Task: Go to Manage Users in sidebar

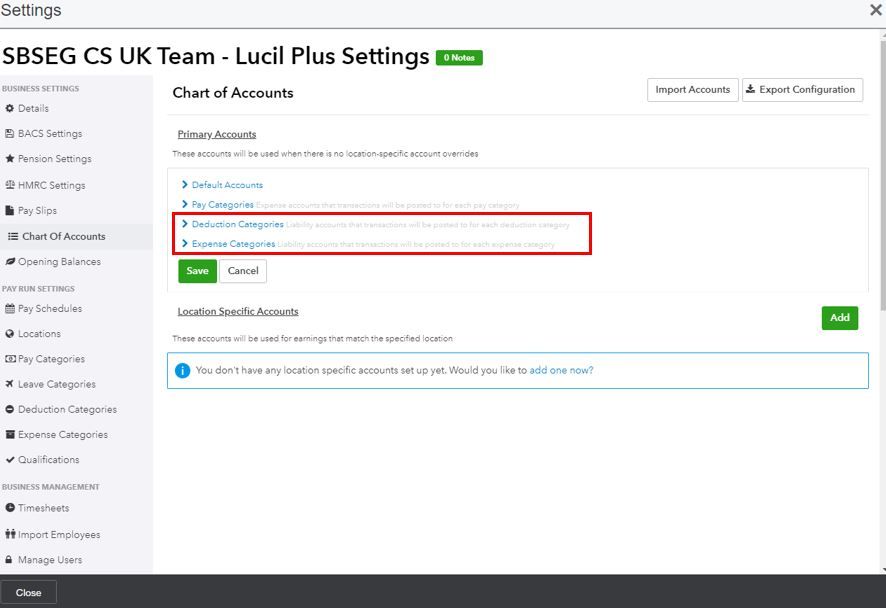Action: [x=50, y=560]
